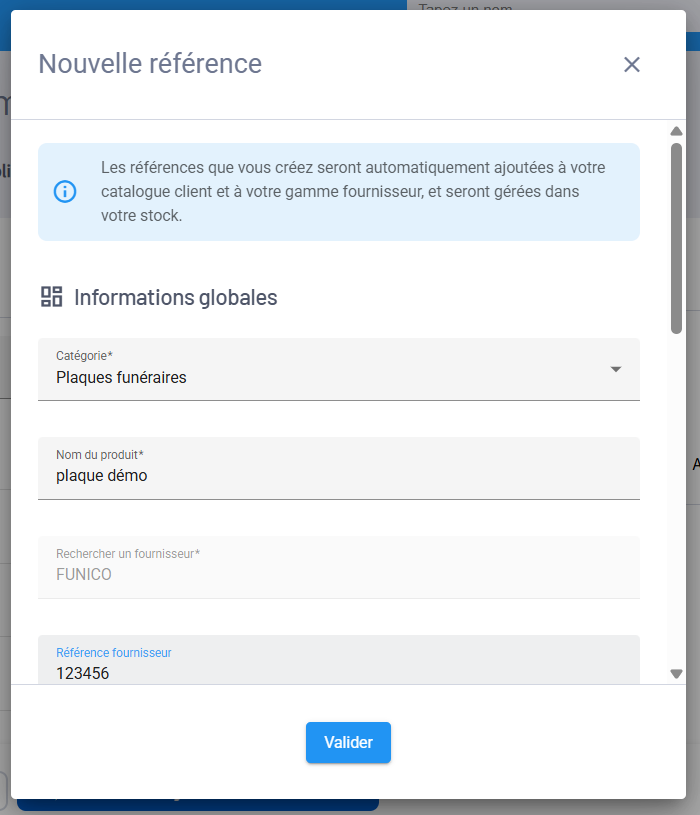Expand the Catégorie dropdown arrow
Image resolution: width=700 pixels, height=815 pixels.
[x=616, y=369]
